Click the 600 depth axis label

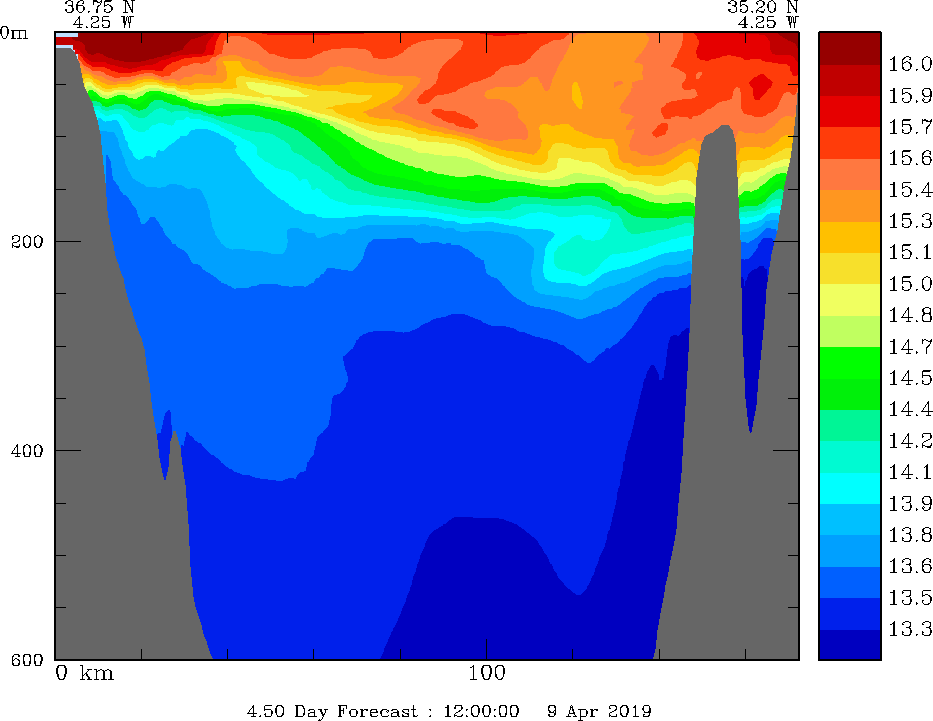27,660
